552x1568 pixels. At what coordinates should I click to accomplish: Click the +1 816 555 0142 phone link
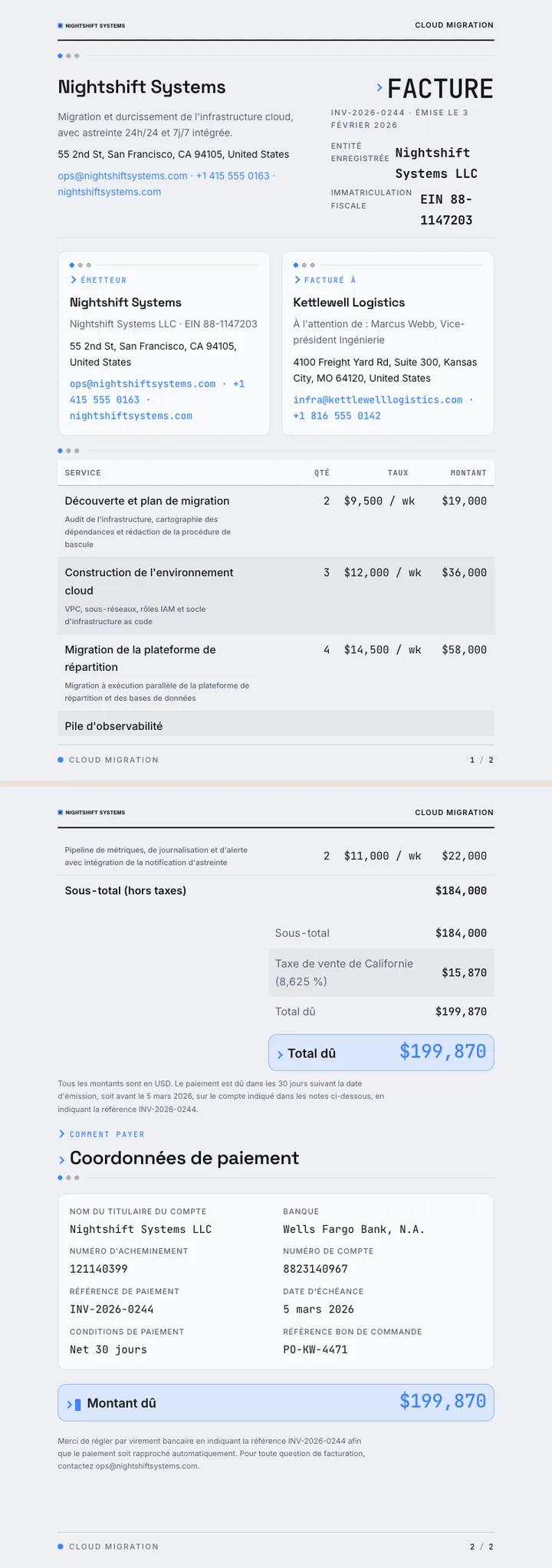[x=337, y=416]
